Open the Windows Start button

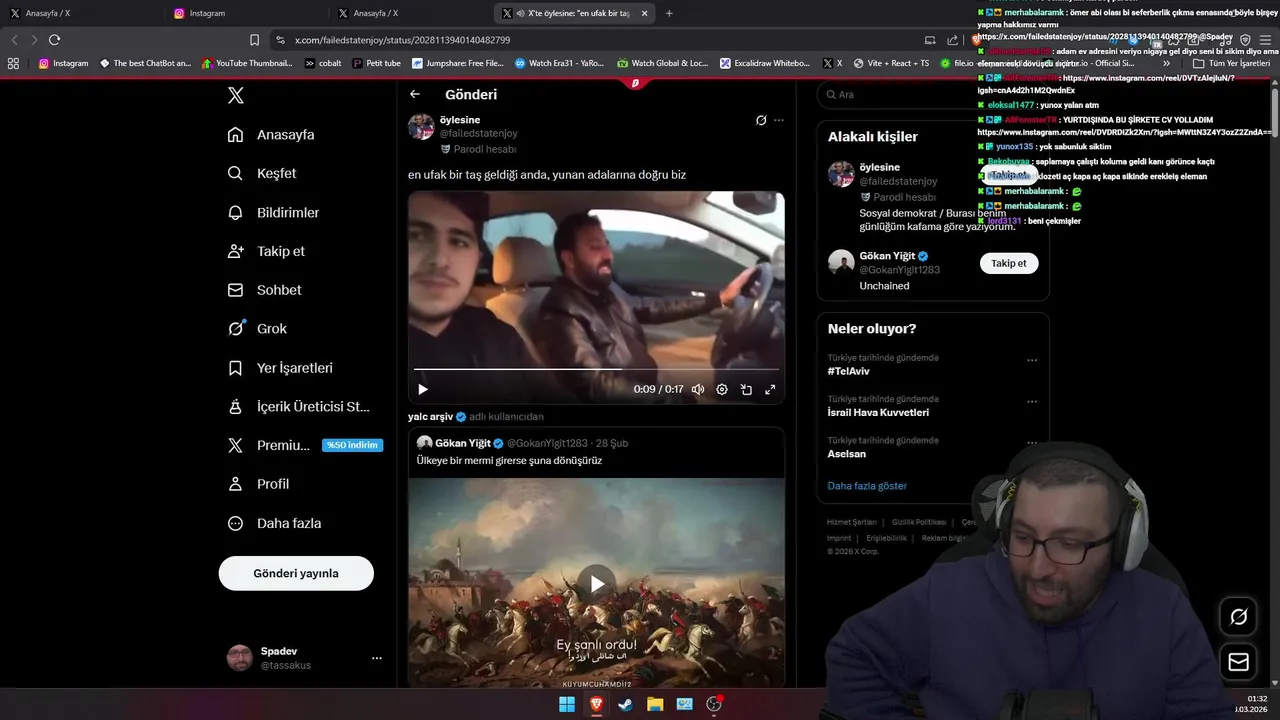567,704
